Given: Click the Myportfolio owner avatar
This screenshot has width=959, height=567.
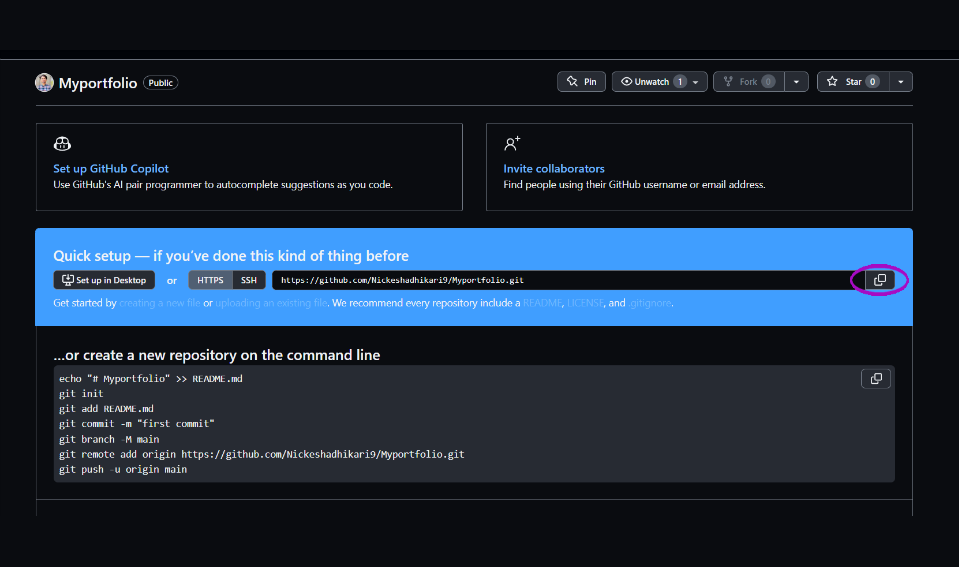Looking at the screenshot, I should 44,83.
